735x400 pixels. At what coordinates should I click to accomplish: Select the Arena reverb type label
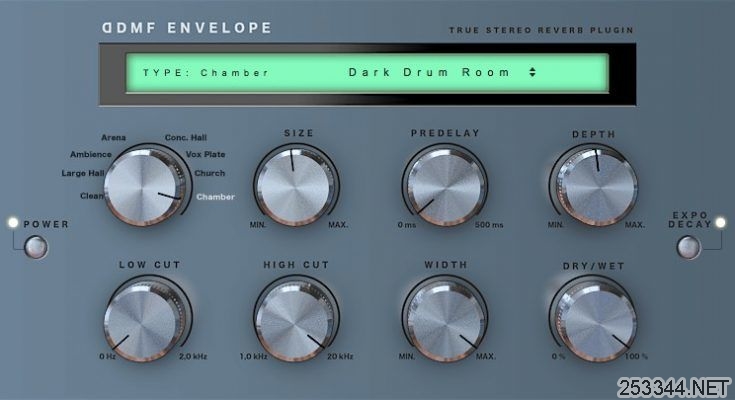[x=113, y=137]
